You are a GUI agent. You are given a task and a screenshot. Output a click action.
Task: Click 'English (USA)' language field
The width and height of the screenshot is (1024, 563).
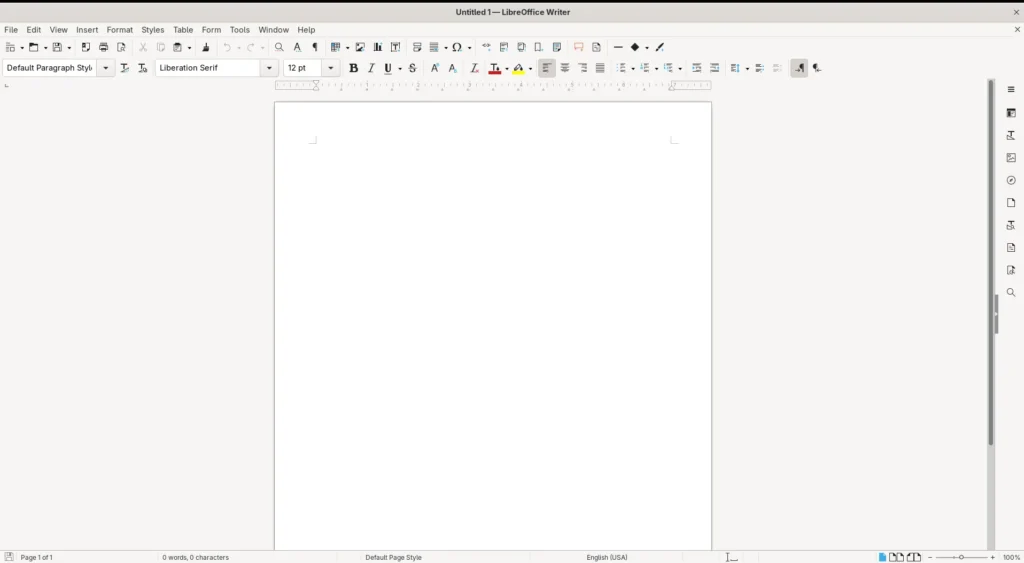point(607,557)
